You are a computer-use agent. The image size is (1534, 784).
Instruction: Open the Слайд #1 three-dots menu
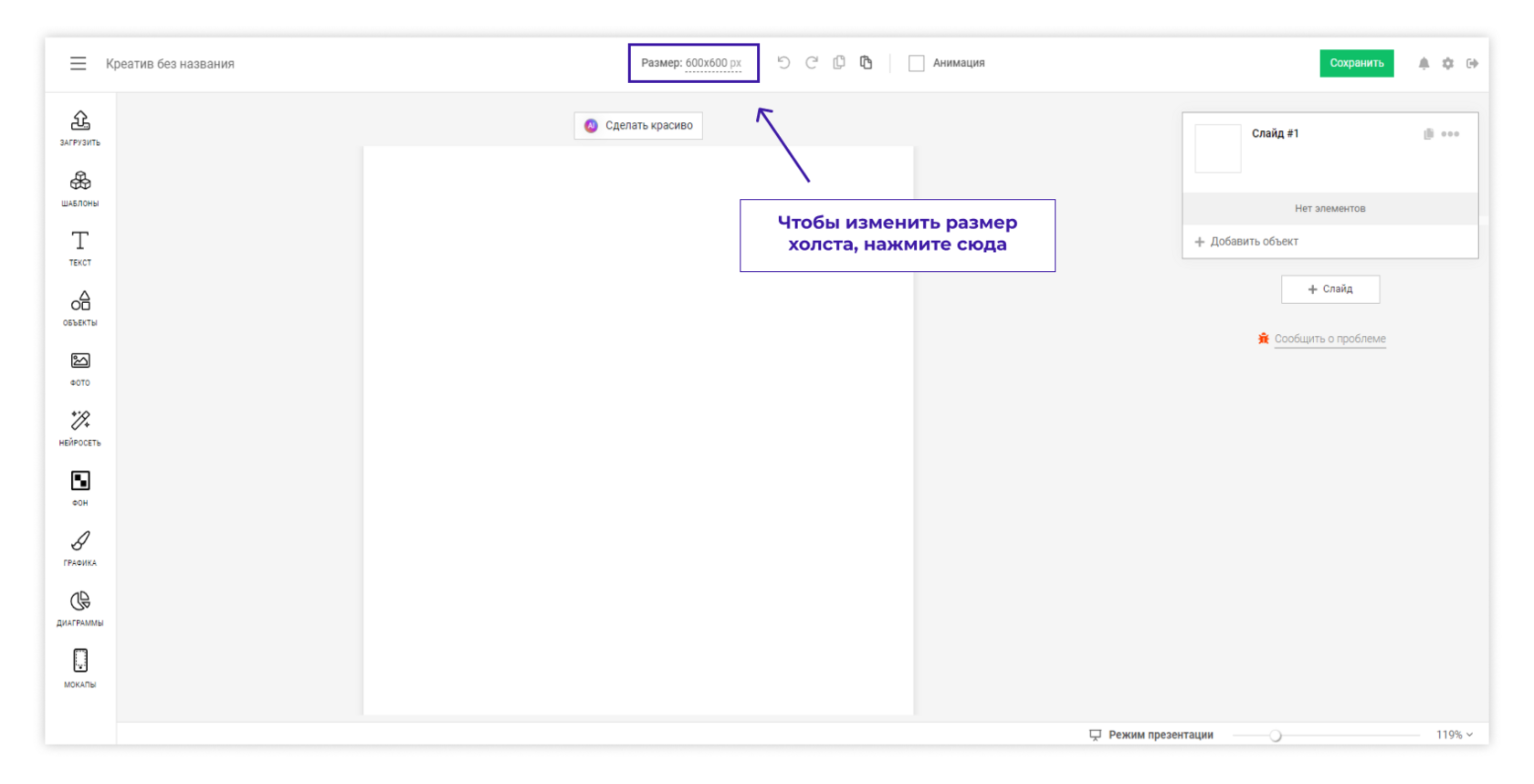tap(1450, 134)
